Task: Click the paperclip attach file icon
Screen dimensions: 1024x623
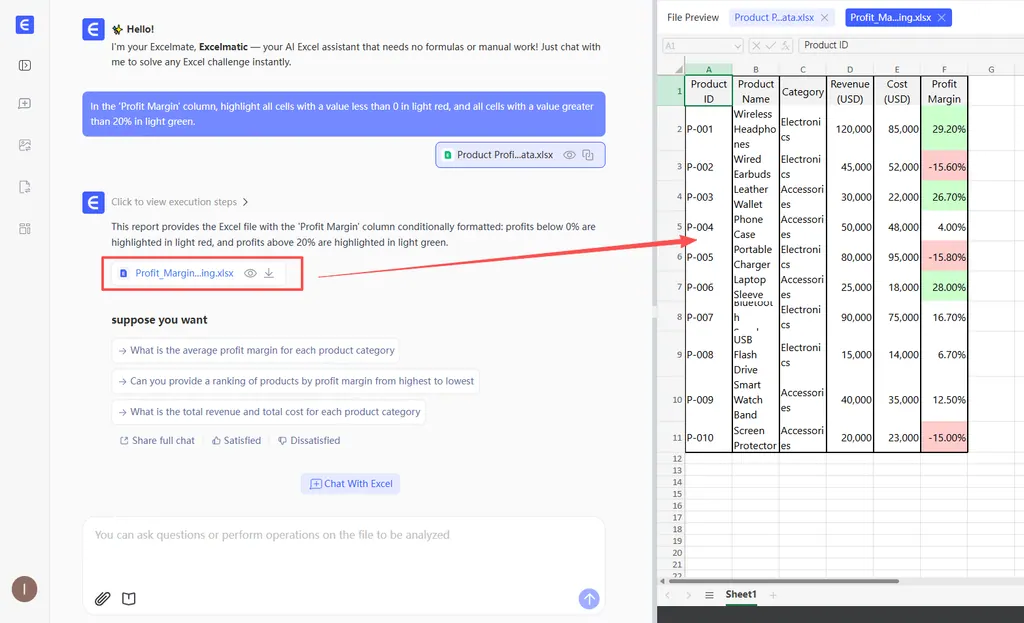Action: 102,599
